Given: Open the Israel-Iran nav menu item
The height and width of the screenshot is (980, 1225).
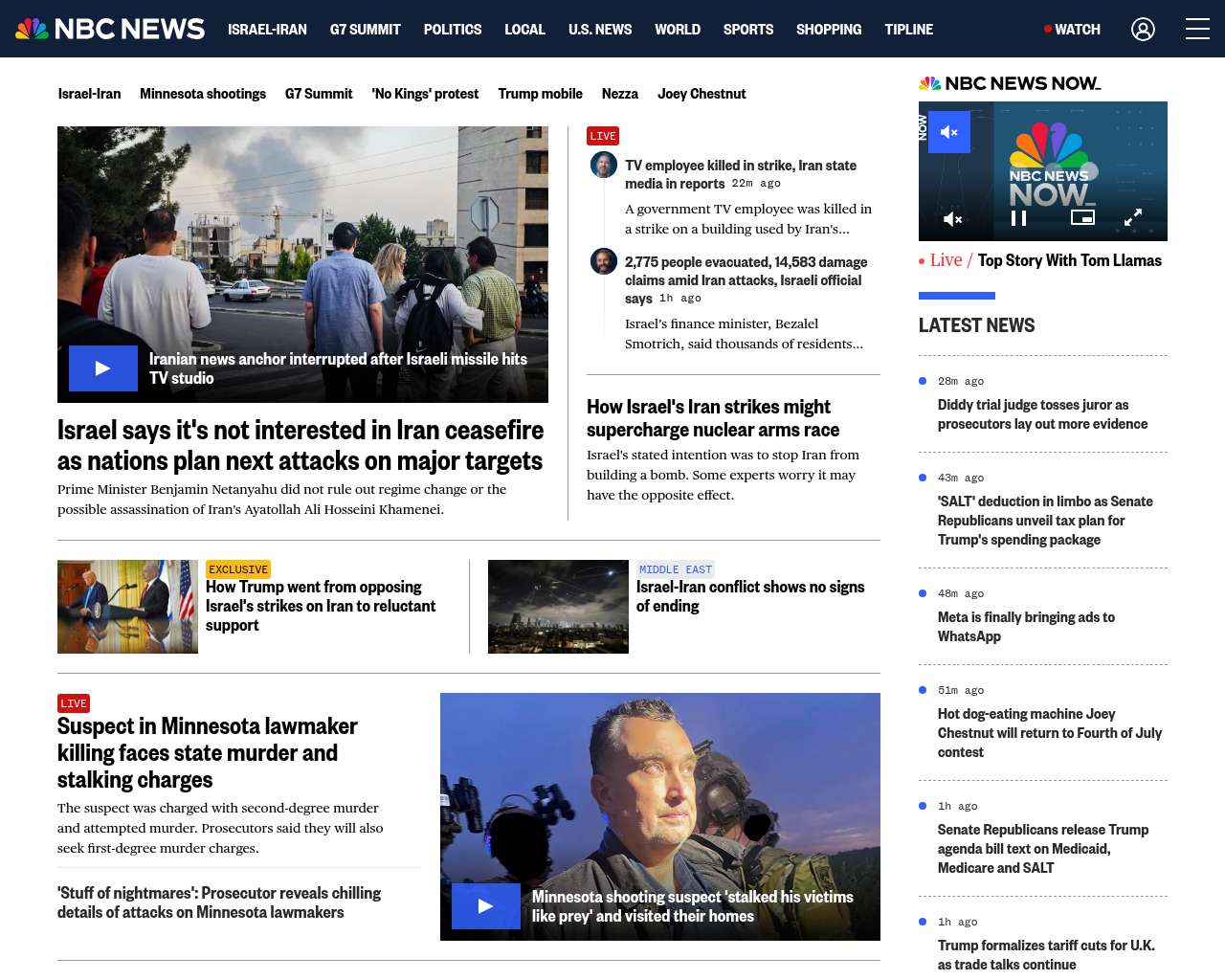Looking at the screenshot, I should tap(267, 30).
